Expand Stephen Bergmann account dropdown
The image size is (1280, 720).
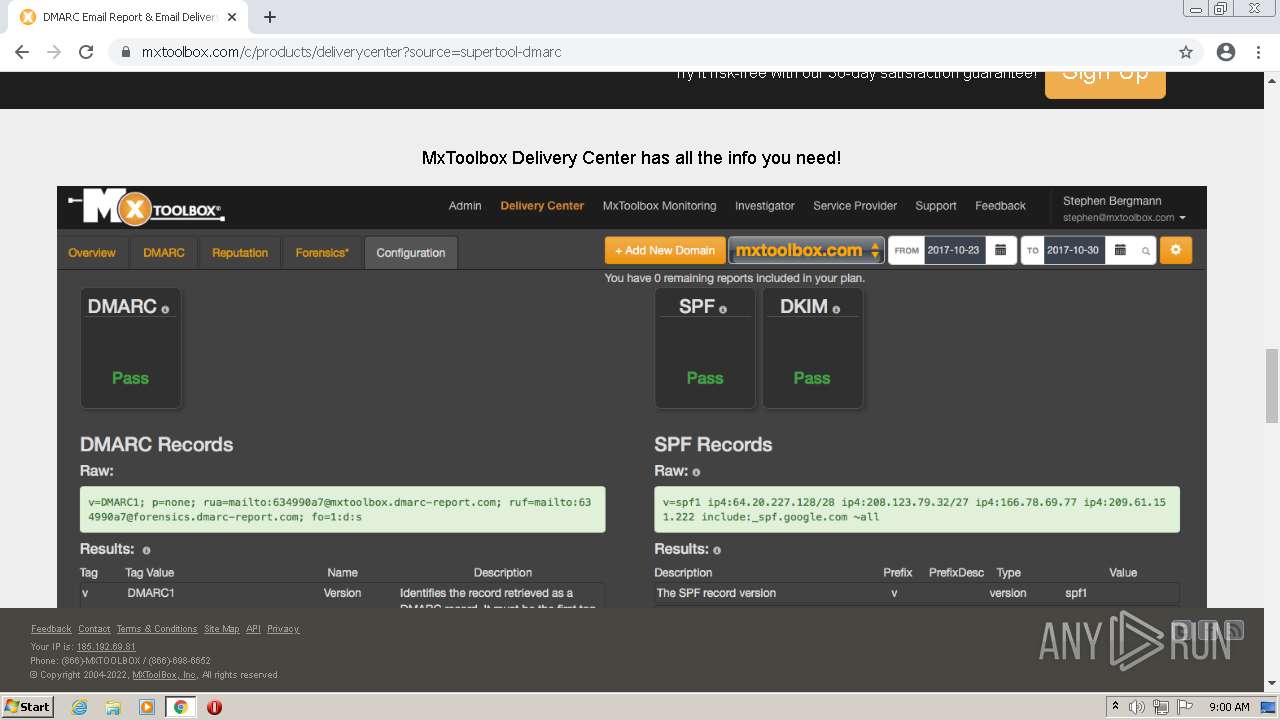click(x=1124, y=209)
